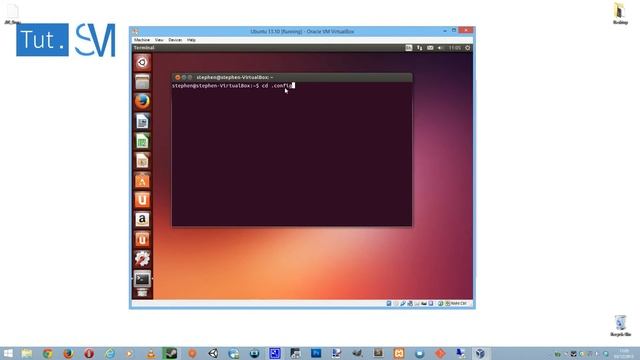640x360 pixels.
Task: Open the sound volume indicator in Ubuntu panel
Action: (440, 48)
